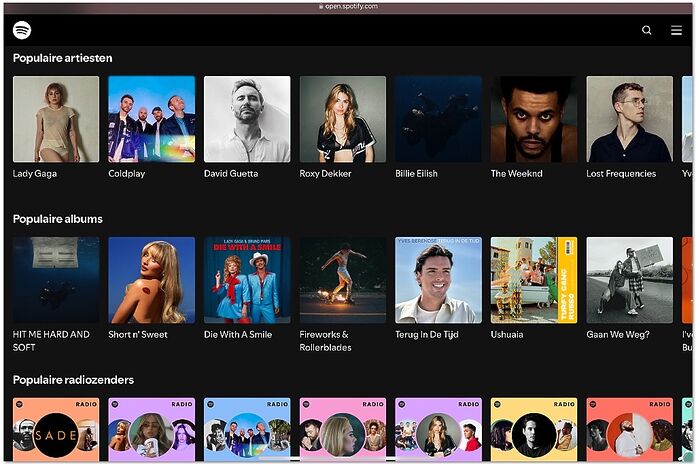Viewport: 696px width, 464px height.
Task: Open the Populaire artiesten section heading
Action: pos(63,58)
